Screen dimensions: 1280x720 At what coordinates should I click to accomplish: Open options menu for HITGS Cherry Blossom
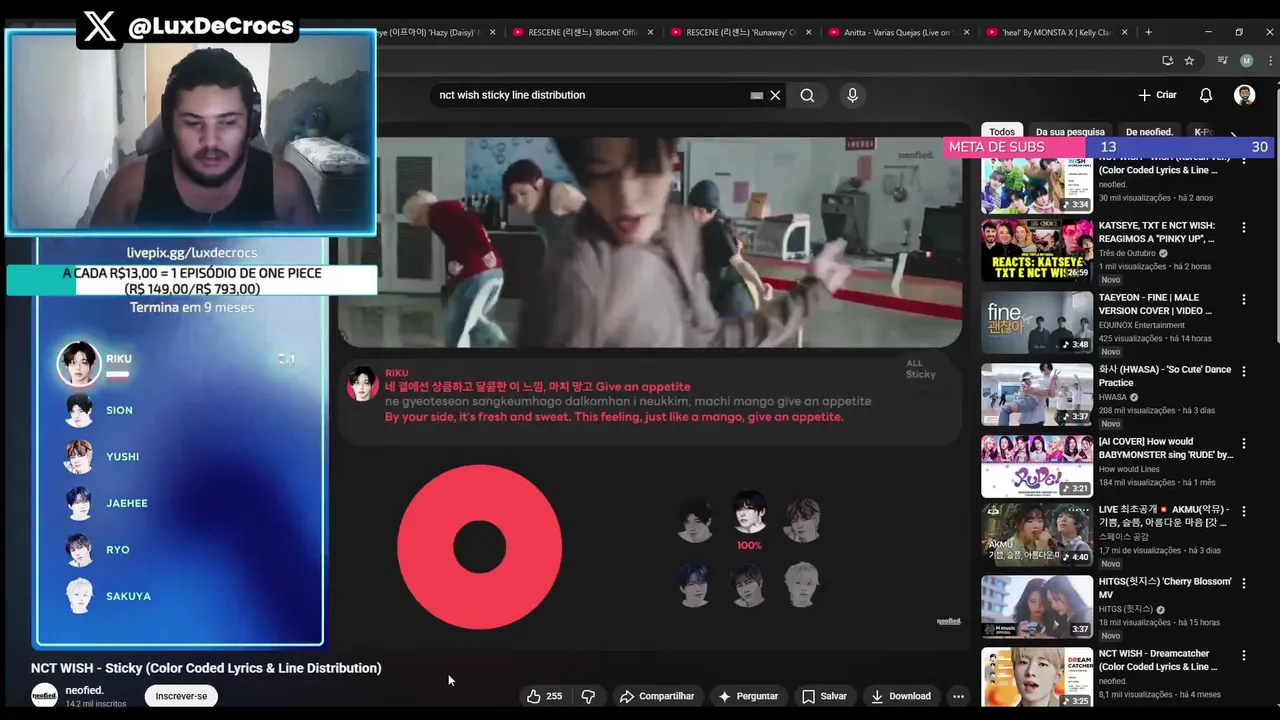[x=1244, y=584]
